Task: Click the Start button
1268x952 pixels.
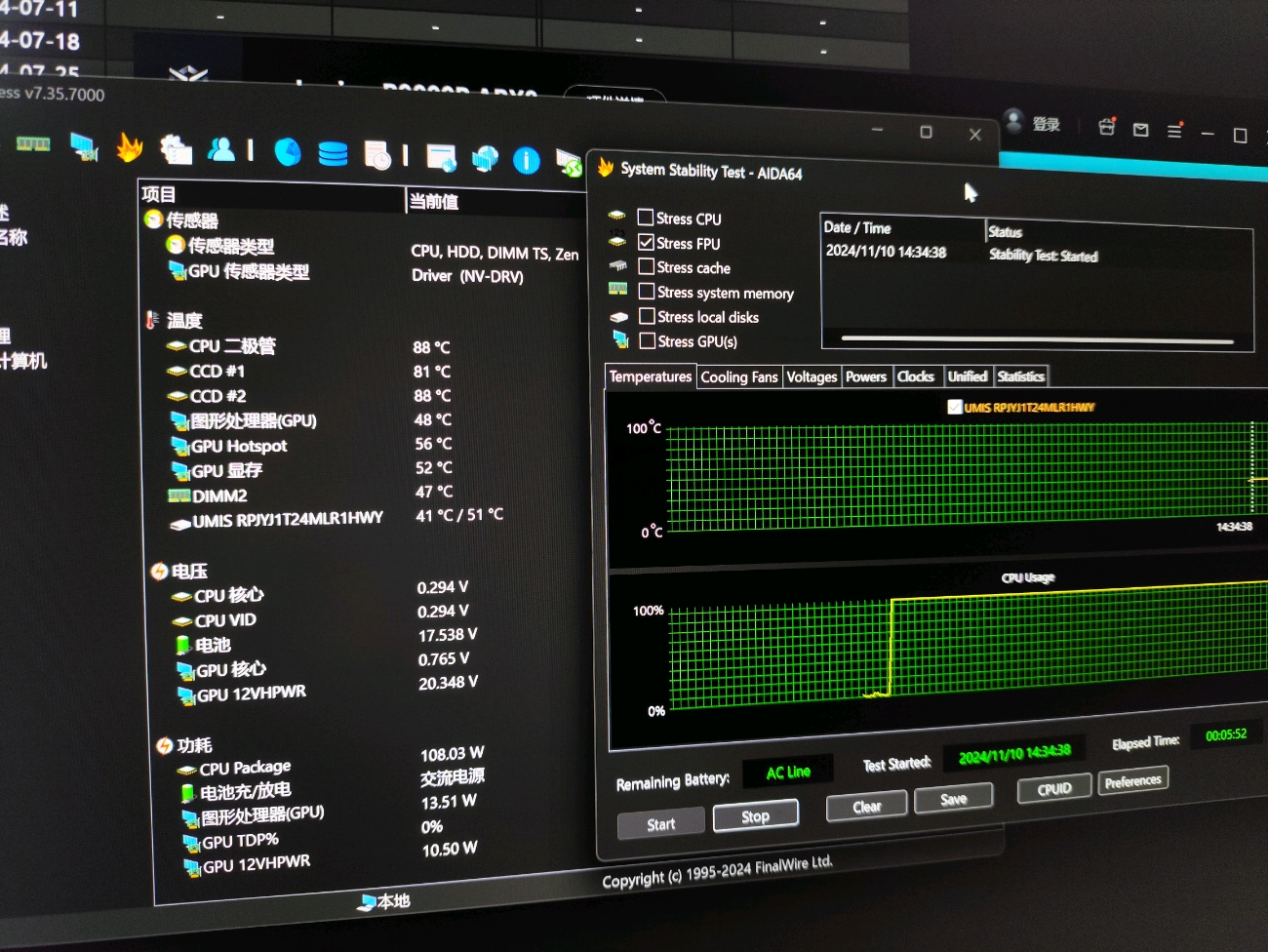Action: pyautogui.click(x=661, y=824)
